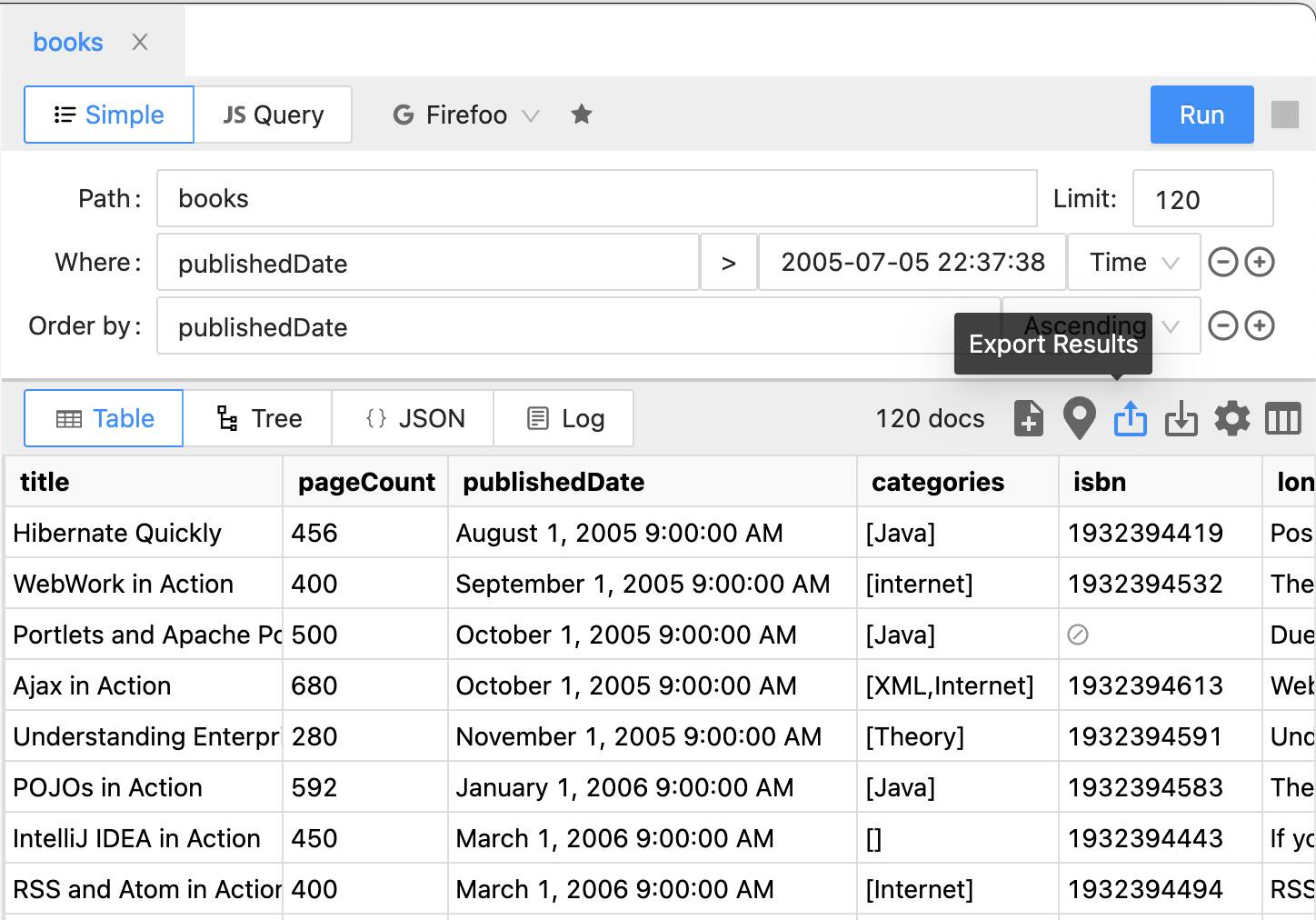Switch to Table view
This screenshot has height=920, width=1316.
[x=105, y=418]
